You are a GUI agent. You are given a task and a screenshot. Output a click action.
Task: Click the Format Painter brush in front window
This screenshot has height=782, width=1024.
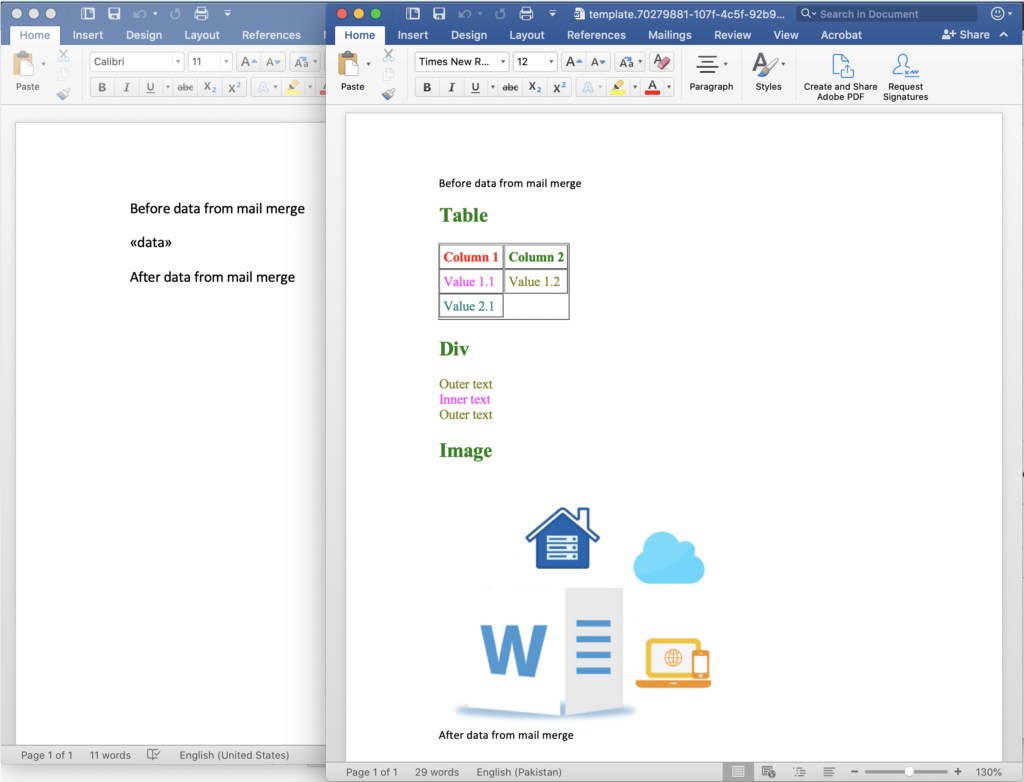[388, 95]
